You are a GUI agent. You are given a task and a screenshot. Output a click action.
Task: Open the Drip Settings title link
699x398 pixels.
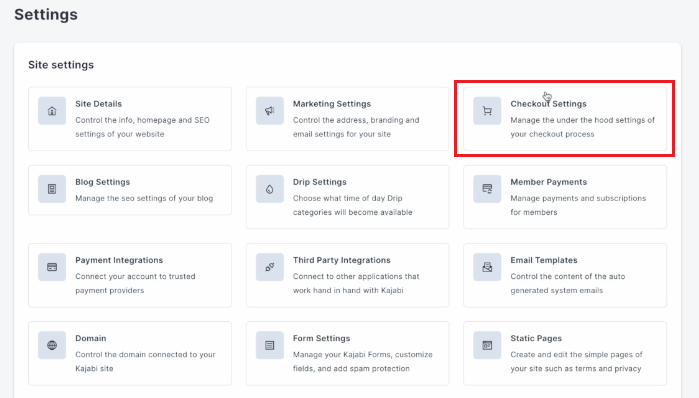coord(320,182)
